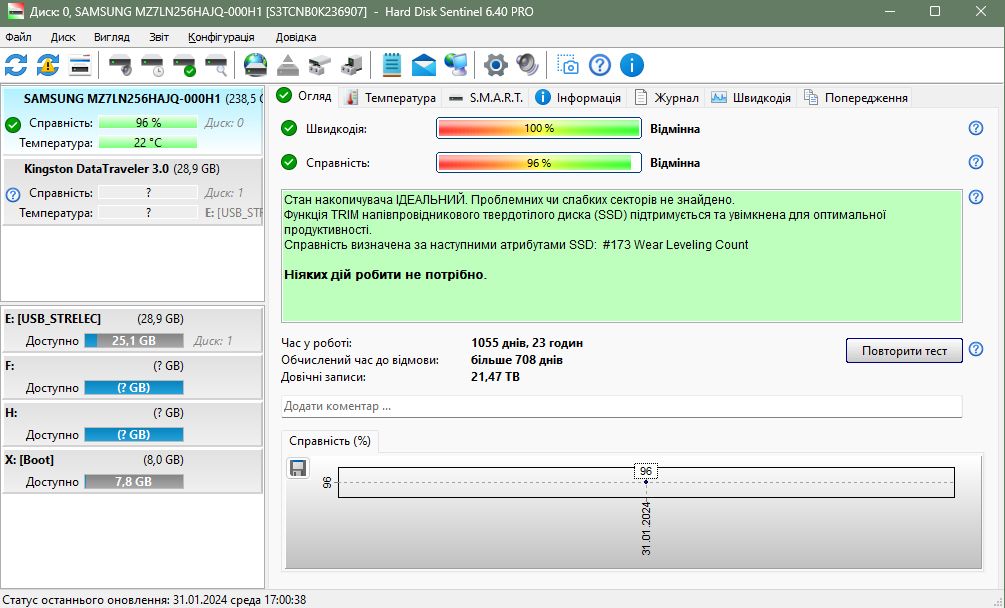Image resolution: width=1005 pixels, height=608 pixels.
Task: Click the Додати коментар input field
Action: [x=621, y=406]
